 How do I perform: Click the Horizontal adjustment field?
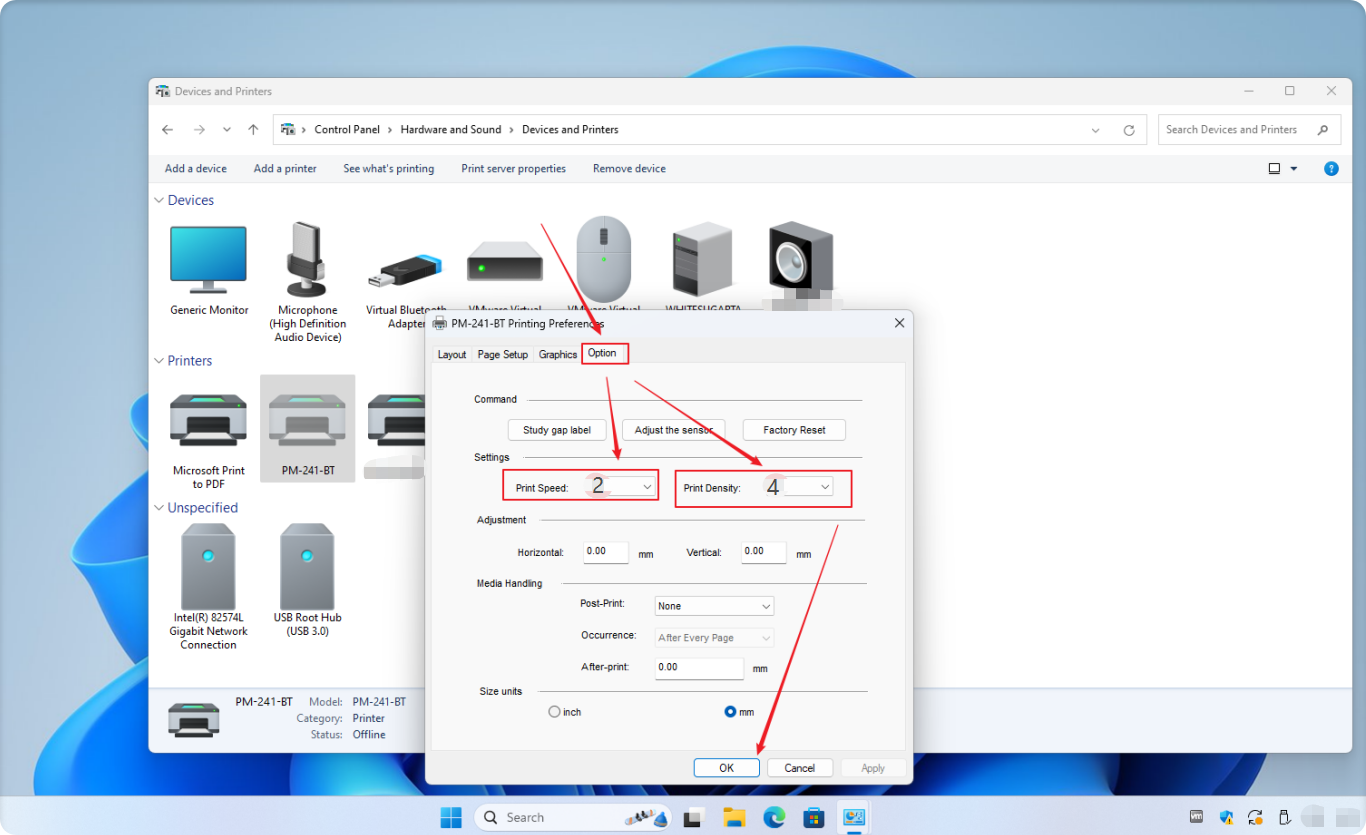tap(606, 552)
